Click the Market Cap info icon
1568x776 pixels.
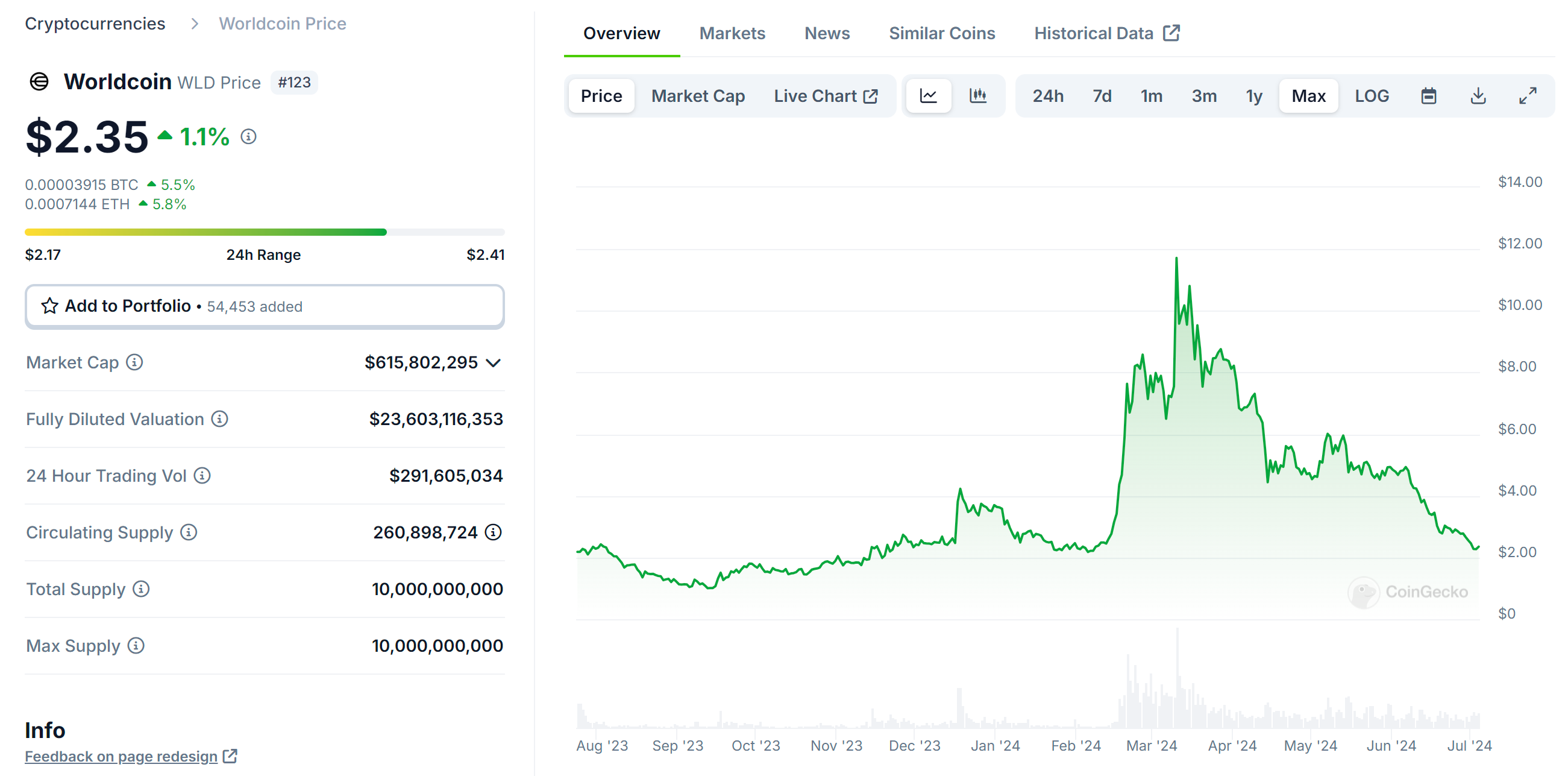tap(134, 362)
